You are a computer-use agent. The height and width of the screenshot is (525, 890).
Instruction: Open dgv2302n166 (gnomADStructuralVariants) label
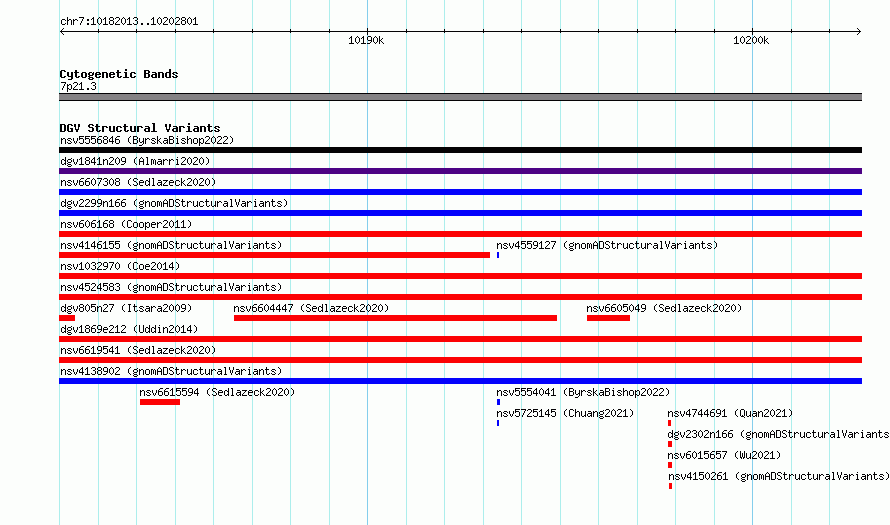(778, 434)
